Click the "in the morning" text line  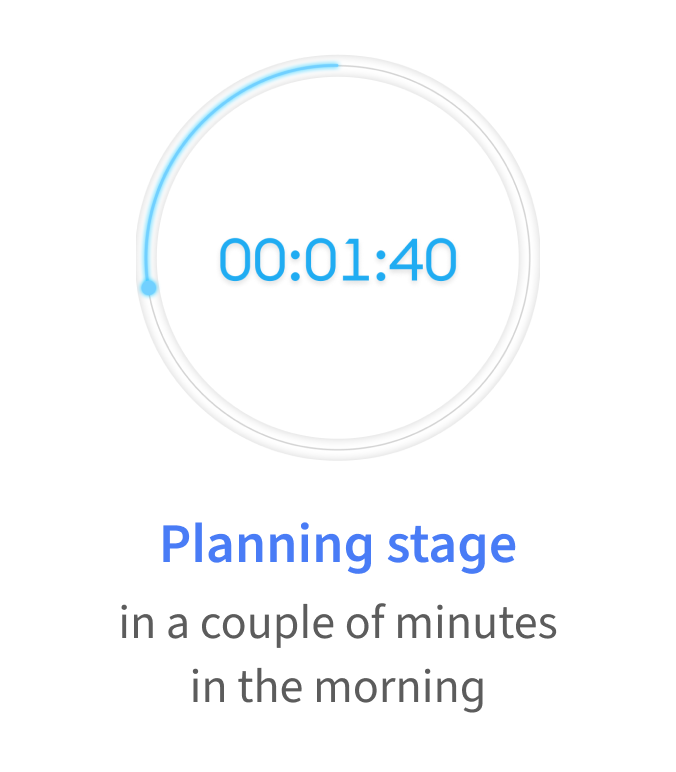pyautogui.click(x=338, y=688)
